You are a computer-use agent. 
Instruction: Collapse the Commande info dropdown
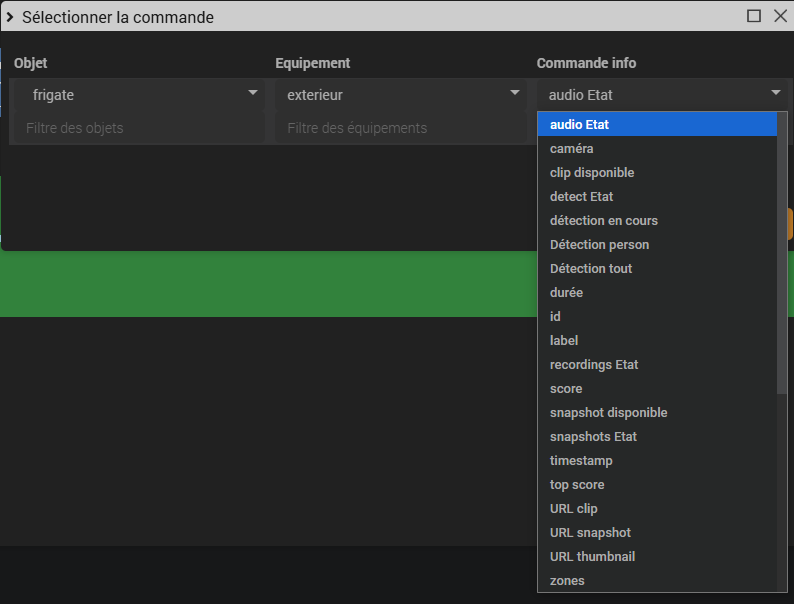click(661, 95)
